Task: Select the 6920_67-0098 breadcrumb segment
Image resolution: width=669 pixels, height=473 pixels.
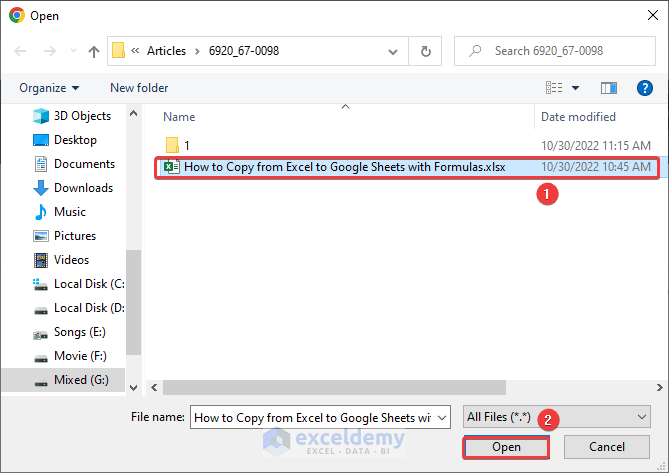Action: (x=244, y=51)
